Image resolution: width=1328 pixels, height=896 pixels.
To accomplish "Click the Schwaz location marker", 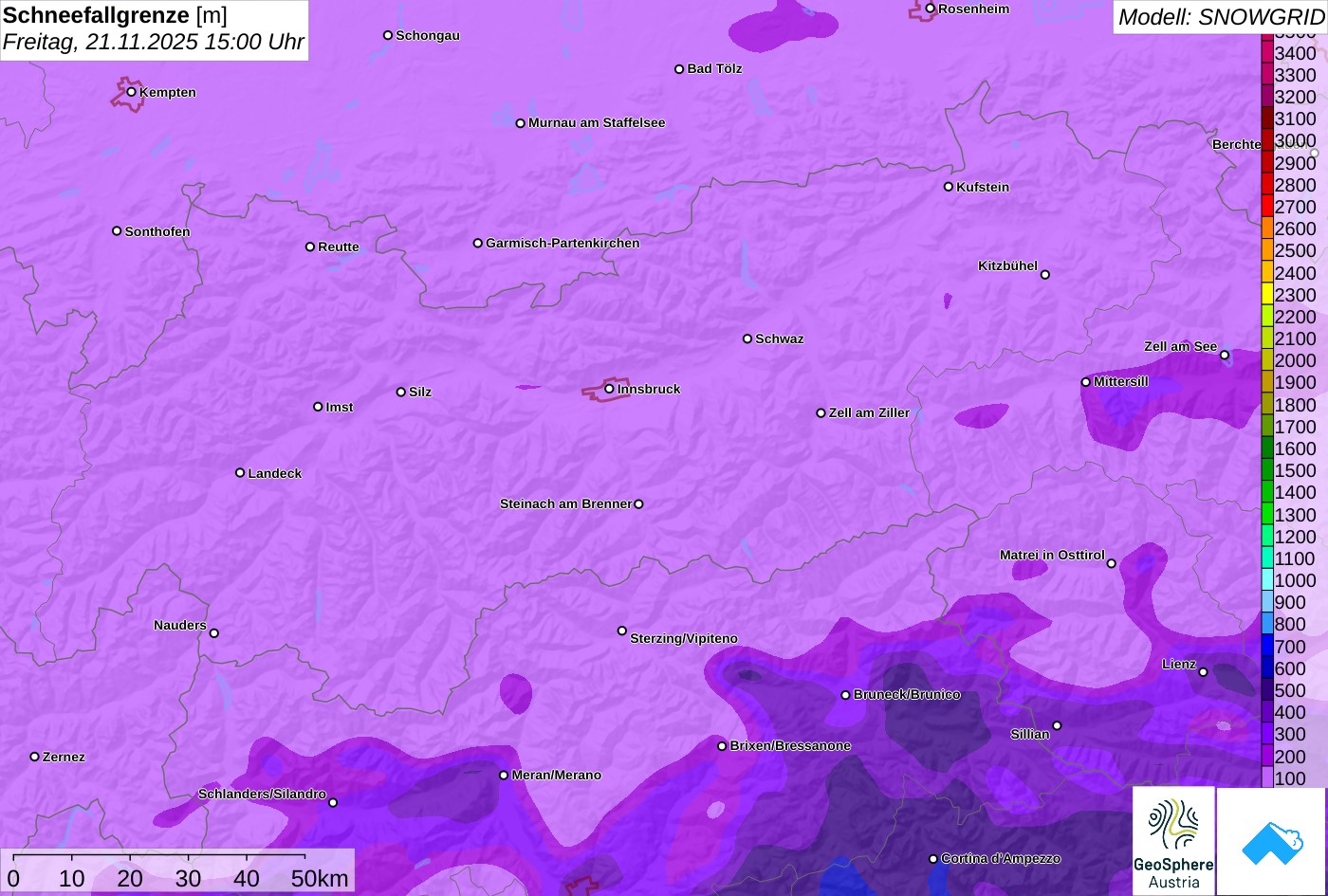I will point(747,338).
